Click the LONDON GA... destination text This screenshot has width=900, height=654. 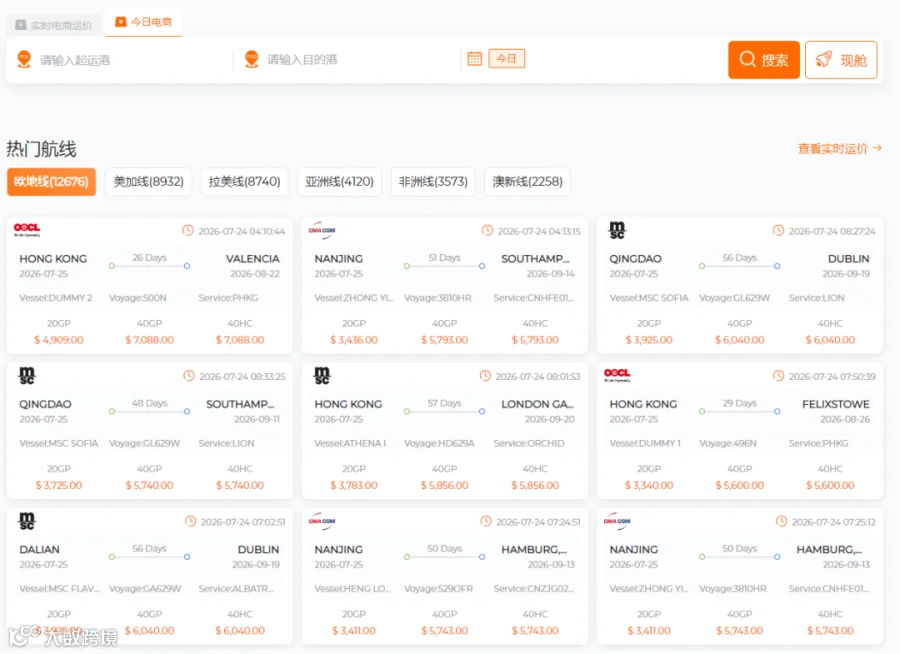[x=538, y=404]
